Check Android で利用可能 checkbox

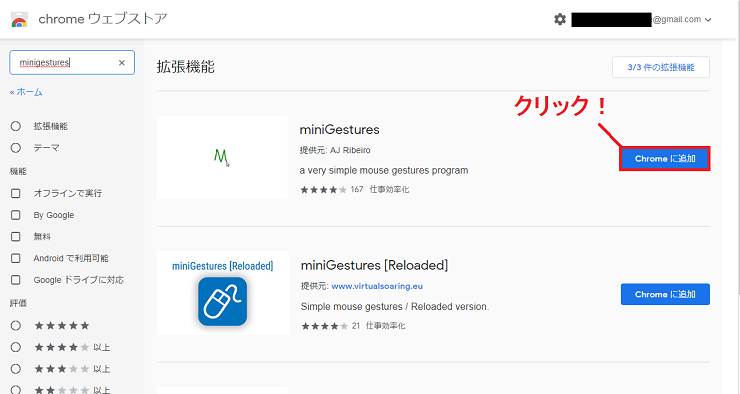16,258
